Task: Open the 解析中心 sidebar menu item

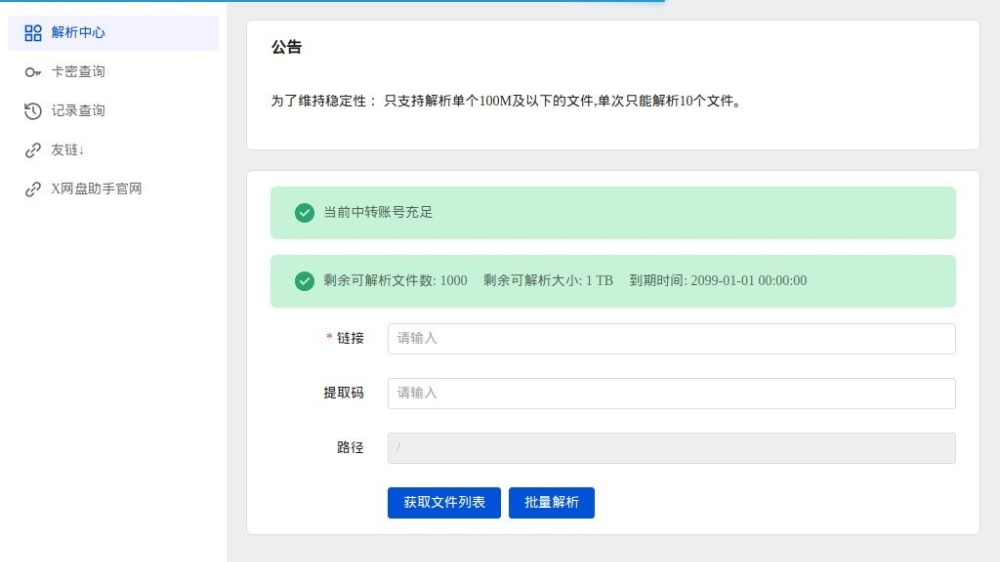Action: [x=78, y=33]
